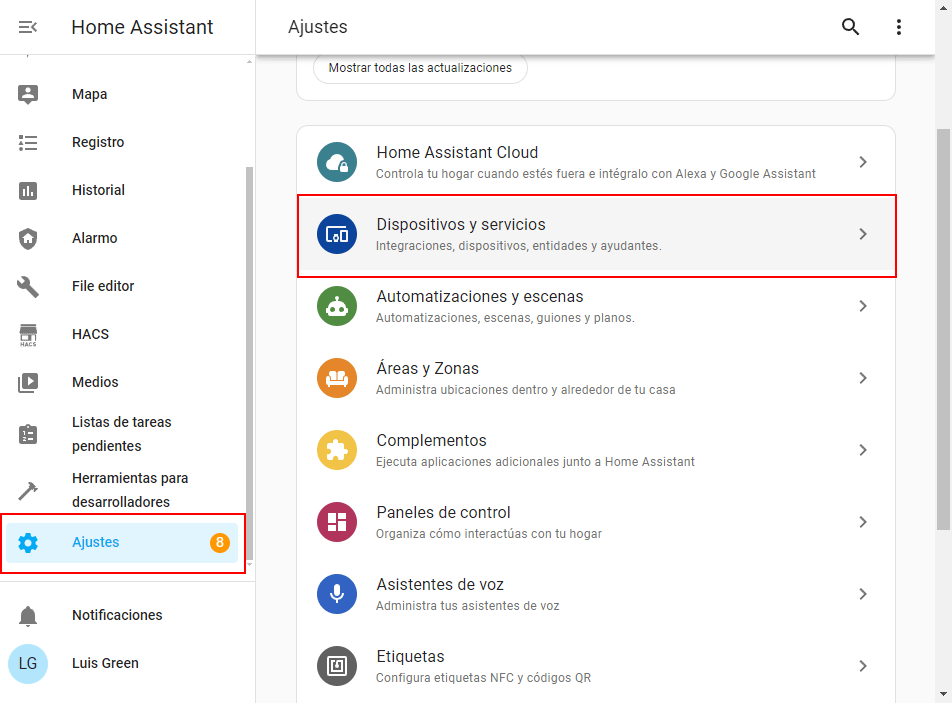This screenshot has height=703, width=952.
Task: Expand Dispositivos y servicios via its chevron
Action: 863,234
